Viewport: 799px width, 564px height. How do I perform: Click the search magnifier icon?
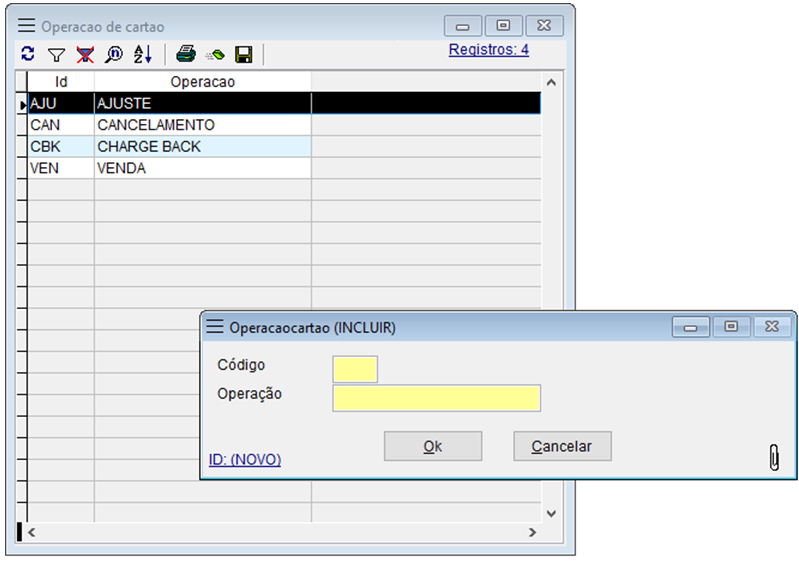click(x=114, y=55)
